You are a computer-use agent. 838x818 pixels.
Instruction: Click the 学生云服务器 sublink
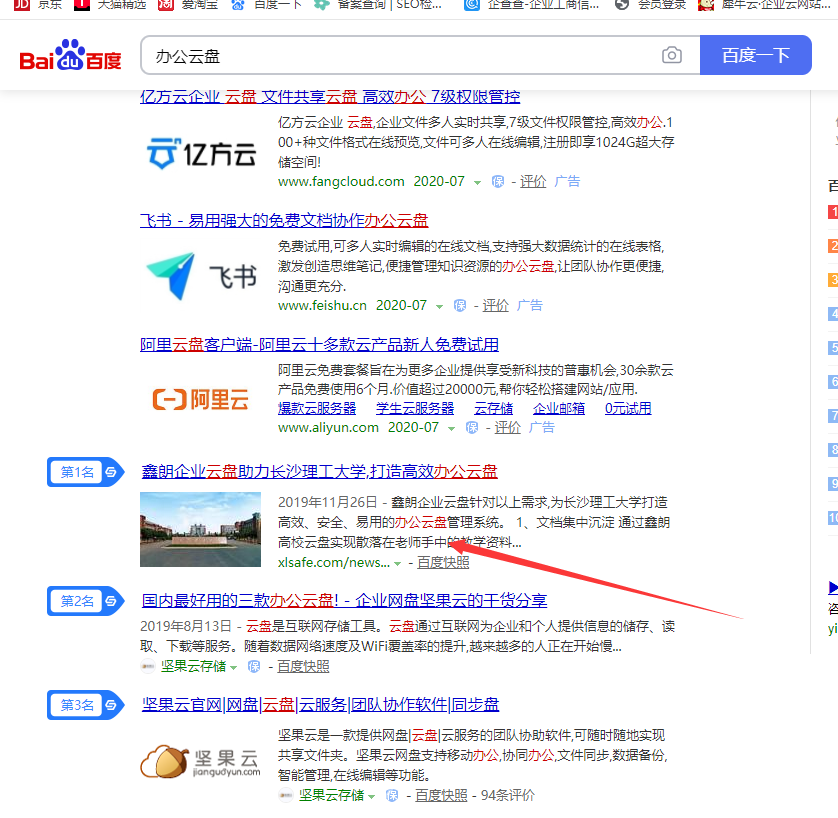[x=415, y=409]
